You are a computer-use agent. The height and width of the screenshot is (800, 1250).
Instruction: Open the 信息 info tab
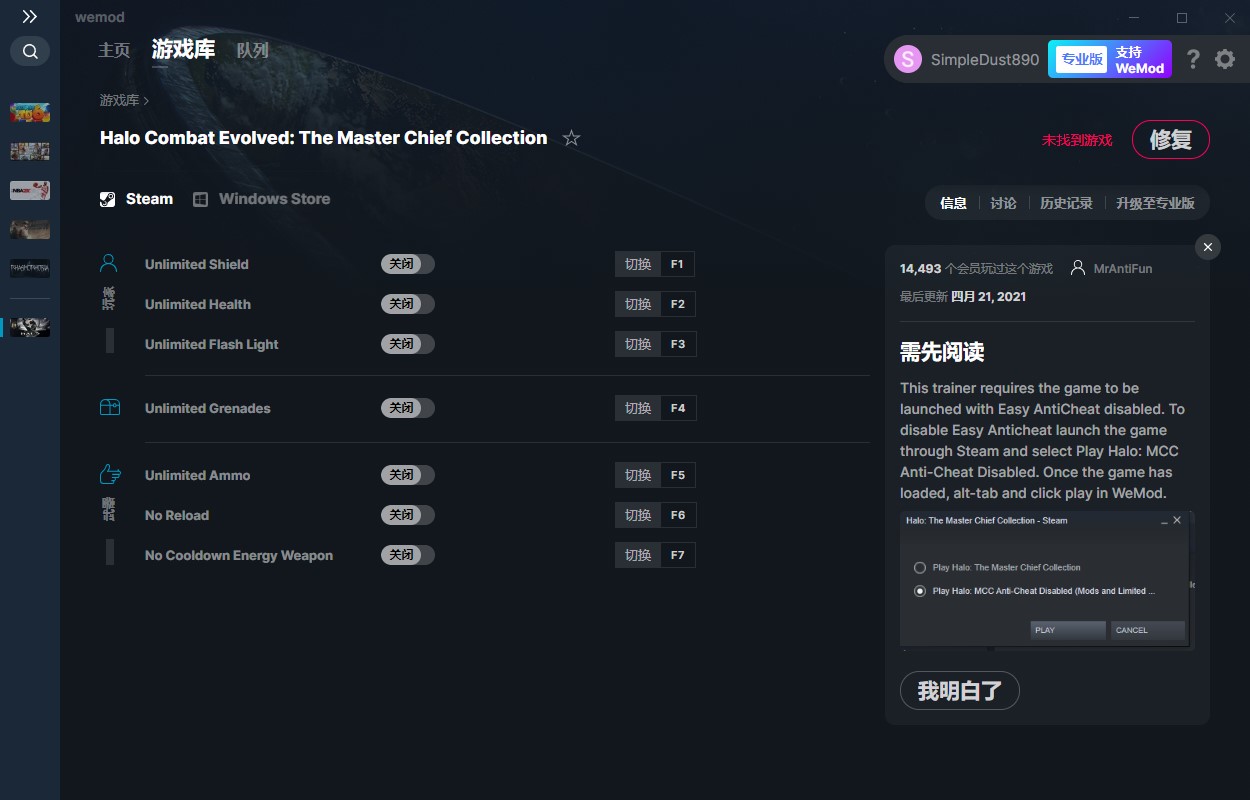pyautogui.click(x=953, y=203)
